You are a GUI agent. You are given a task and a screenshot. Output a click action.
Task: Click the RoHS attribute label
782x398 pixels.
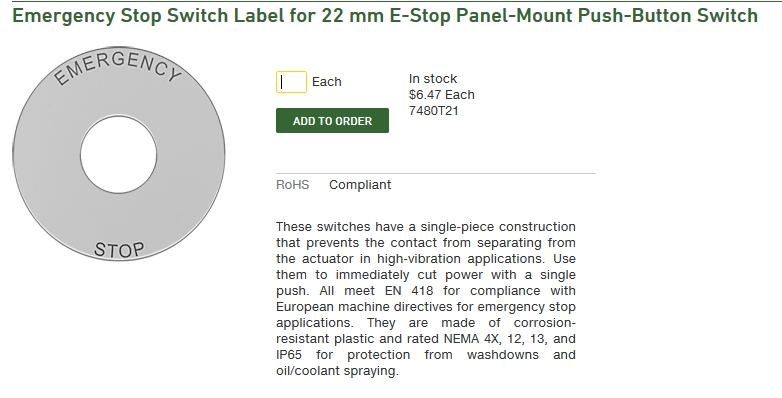(x=293, y=185)
